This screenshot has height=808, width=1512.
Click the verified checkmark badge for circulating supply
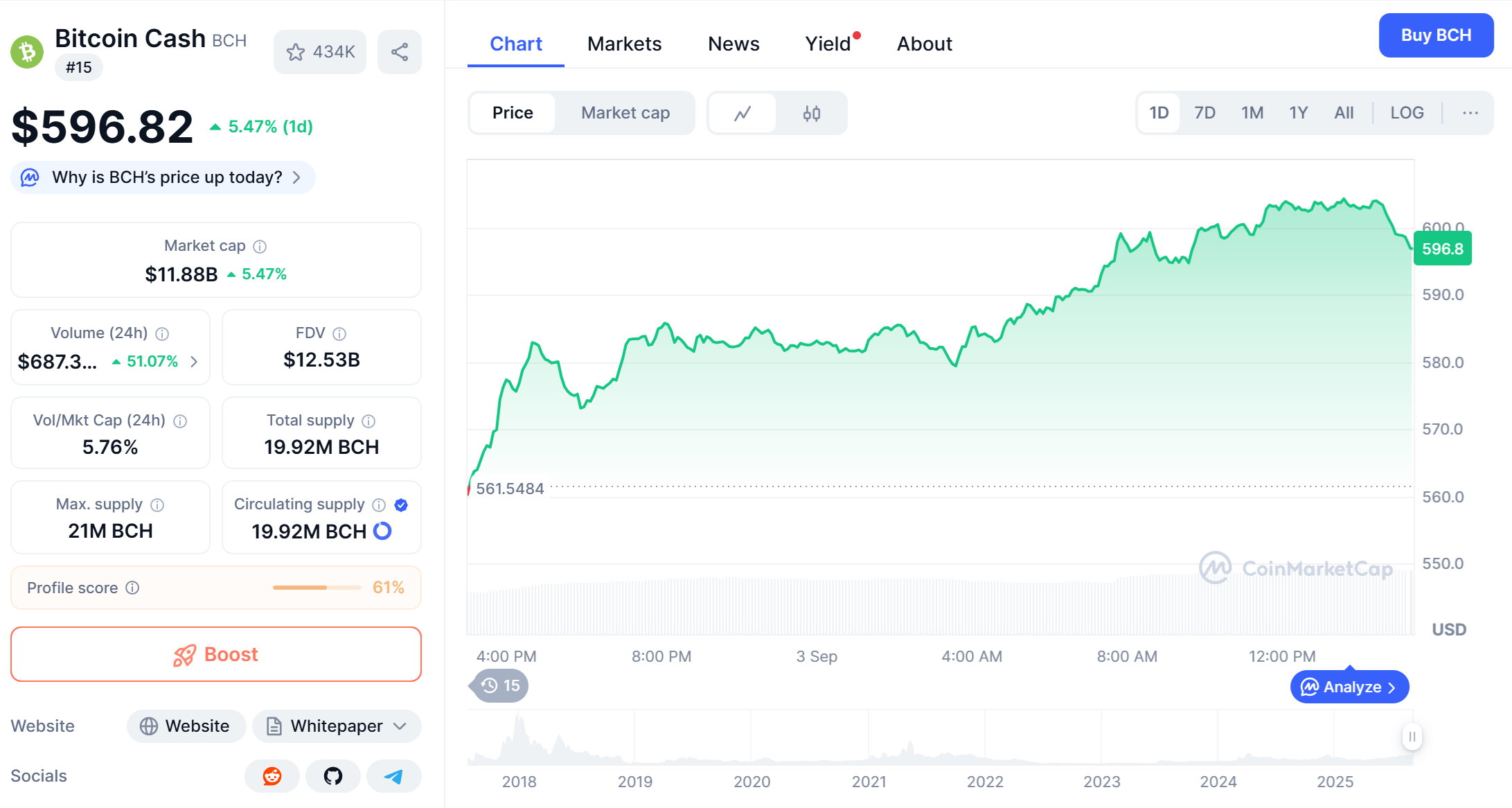pyautogui.click(x=401, y=505)
